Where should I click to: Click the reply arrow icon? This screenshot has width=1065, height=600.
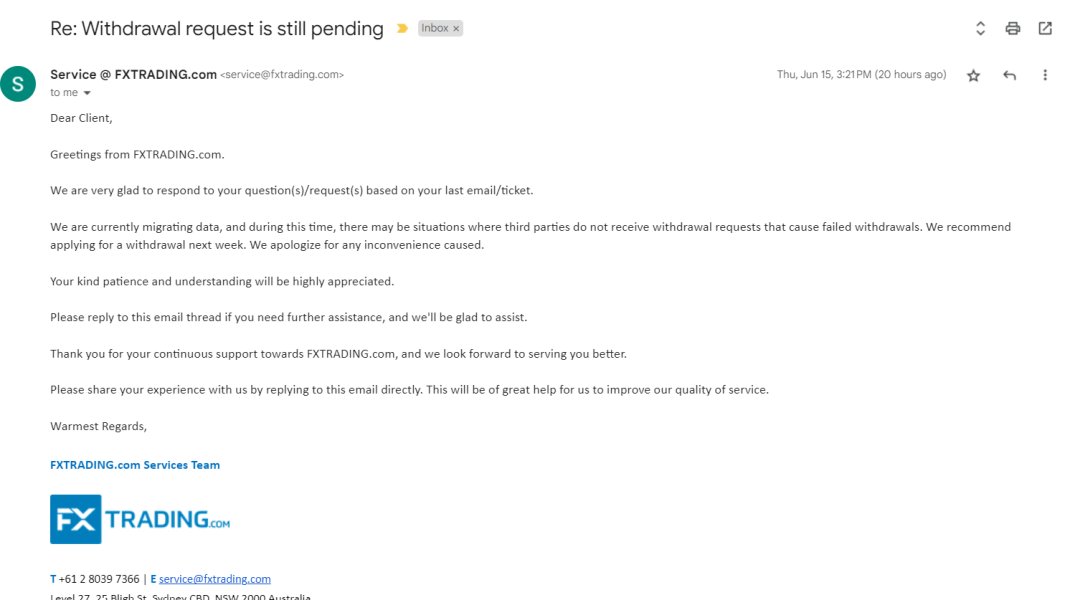coord(1009,75)
